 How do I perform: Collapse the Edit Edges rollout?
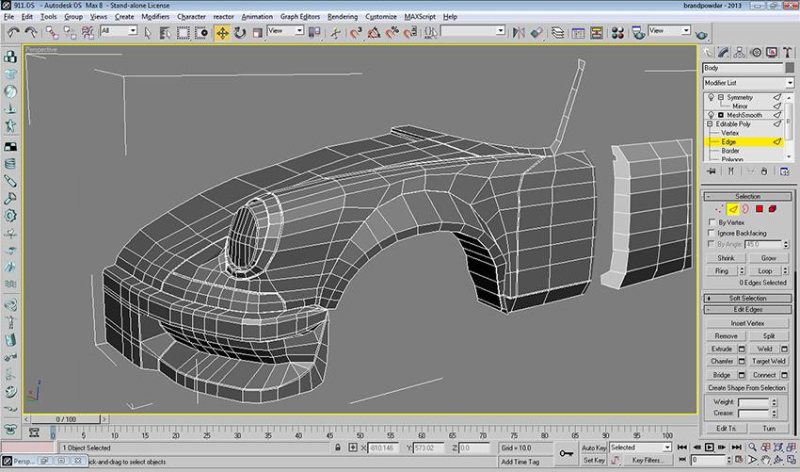[747, 309]
